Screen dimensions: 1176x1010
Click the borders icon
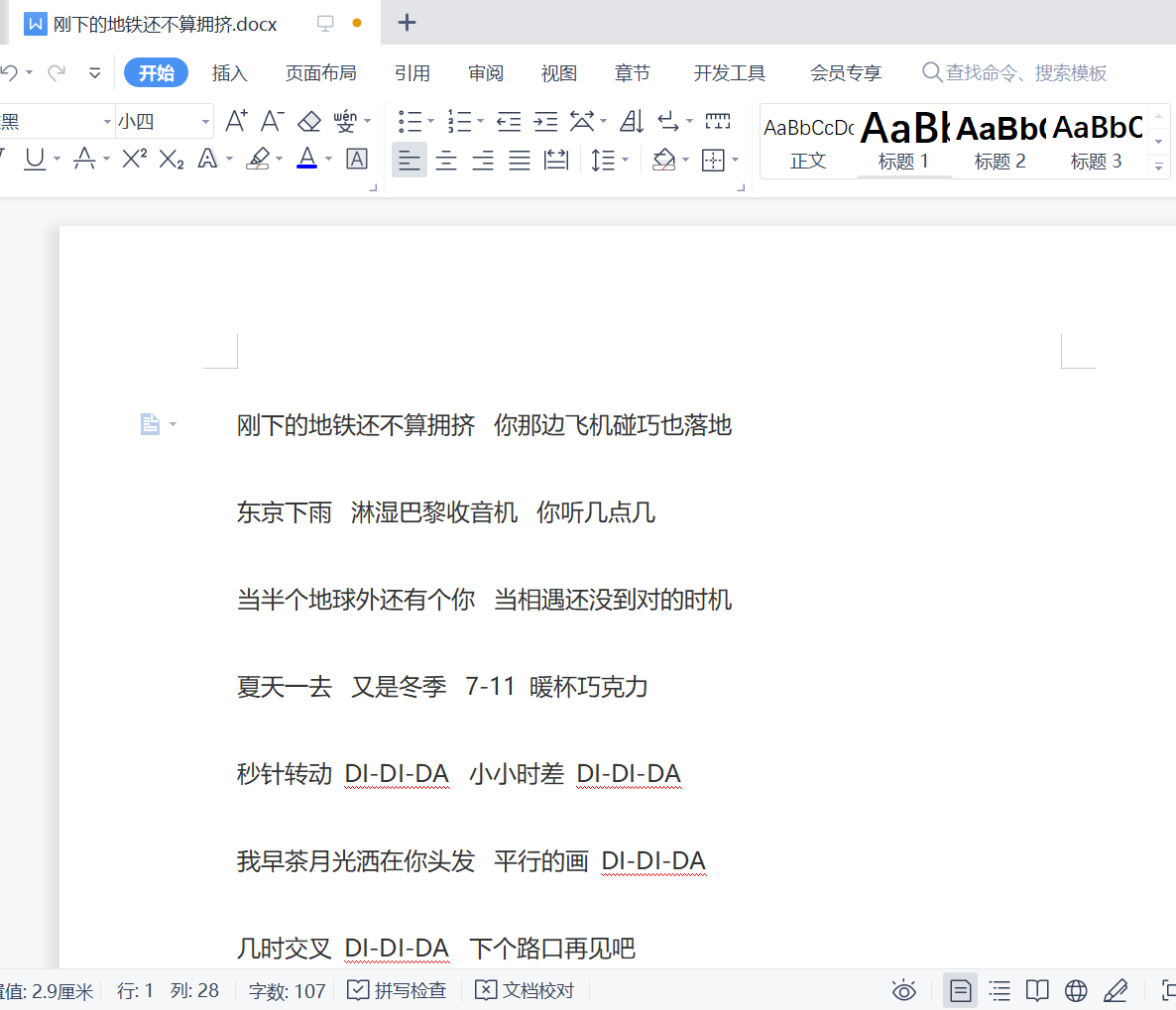[x=713, y=160]
